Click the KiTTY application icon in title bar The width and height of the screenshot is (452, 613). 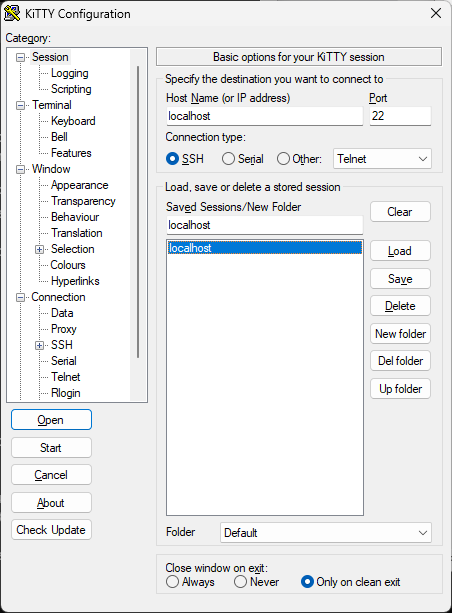[x=12, y=13]
